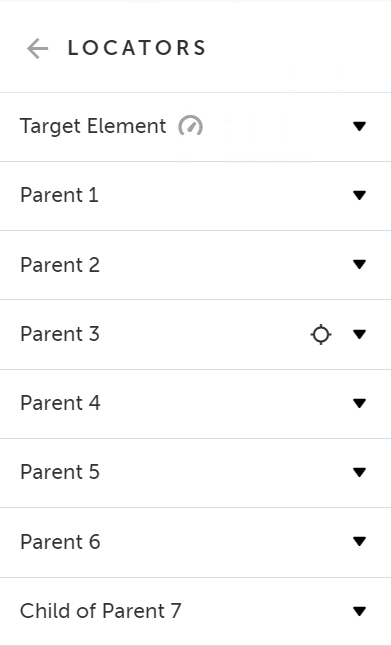Select the Parent 1 row label
This screenshot has width=391, height=646.
(x=59, y=195)
